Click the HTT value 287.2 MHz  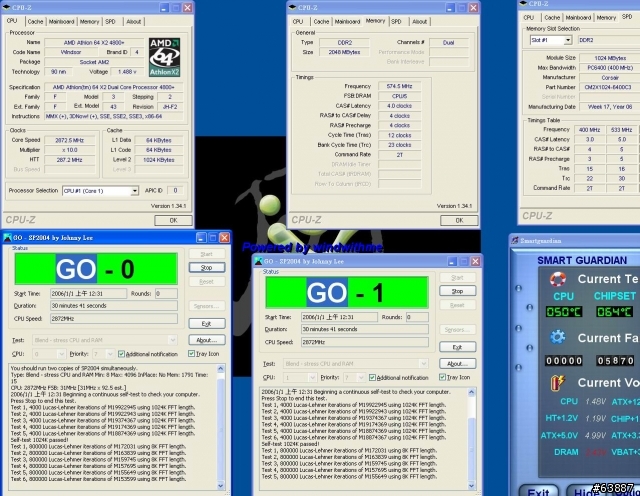[x=69, y=160]
